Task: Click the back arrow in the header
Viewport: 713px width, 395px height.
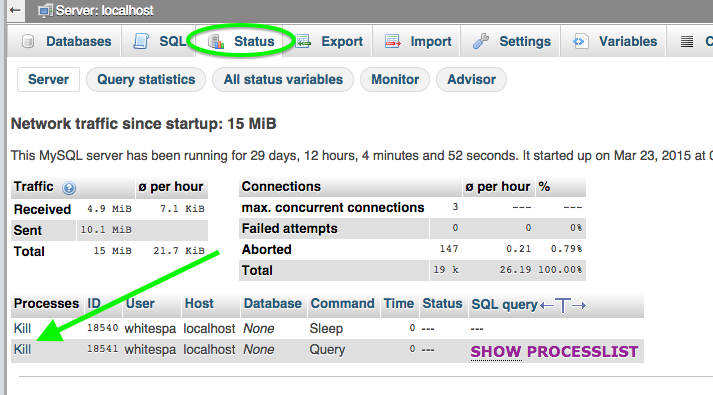Action: pos(15,10)
